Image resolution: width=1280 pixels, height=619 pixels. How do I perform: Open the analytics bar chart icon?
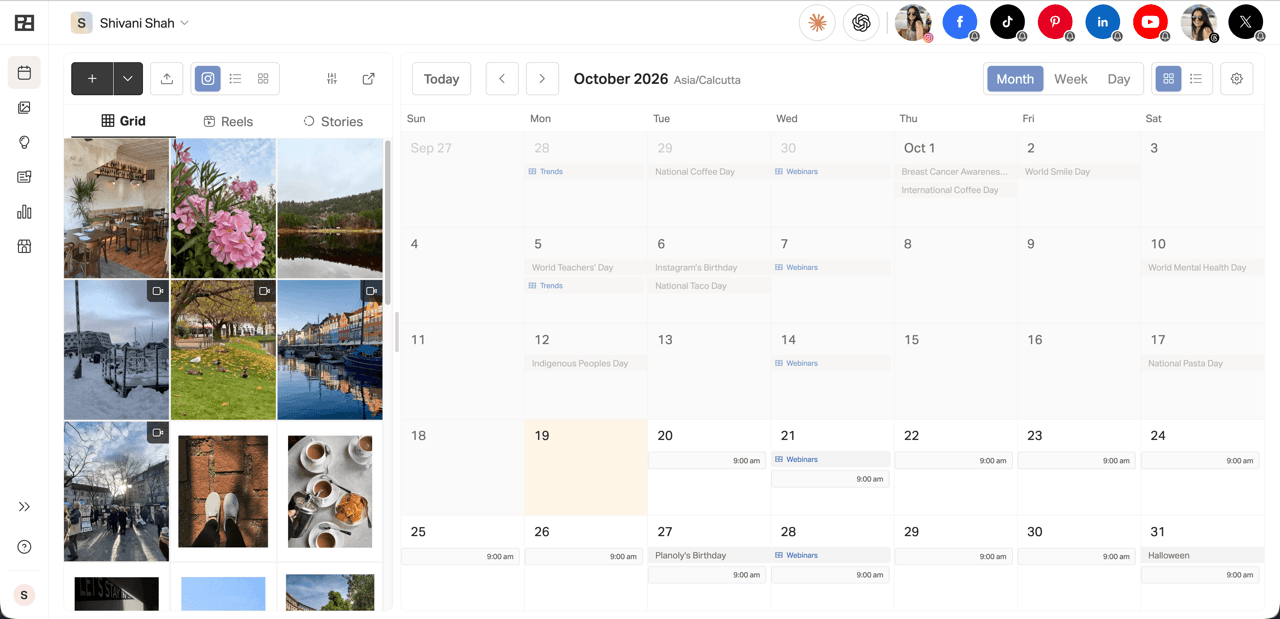(x=24, y=212)
